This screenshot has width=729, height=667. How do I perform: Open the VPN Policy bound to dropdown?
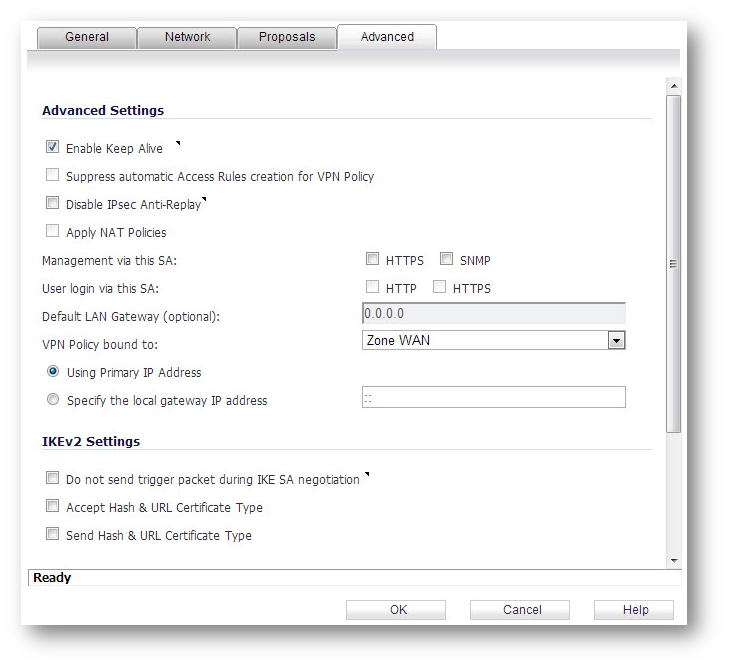point(494,340)
